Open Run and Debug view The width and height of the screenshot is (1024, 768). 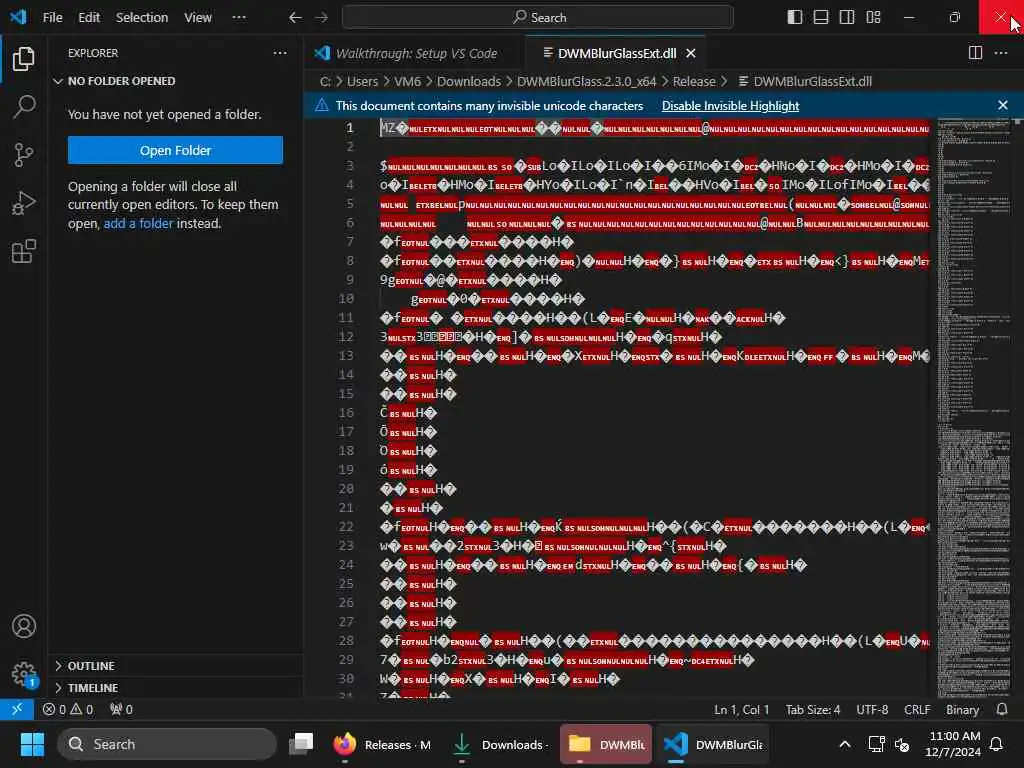click(24, 203)
